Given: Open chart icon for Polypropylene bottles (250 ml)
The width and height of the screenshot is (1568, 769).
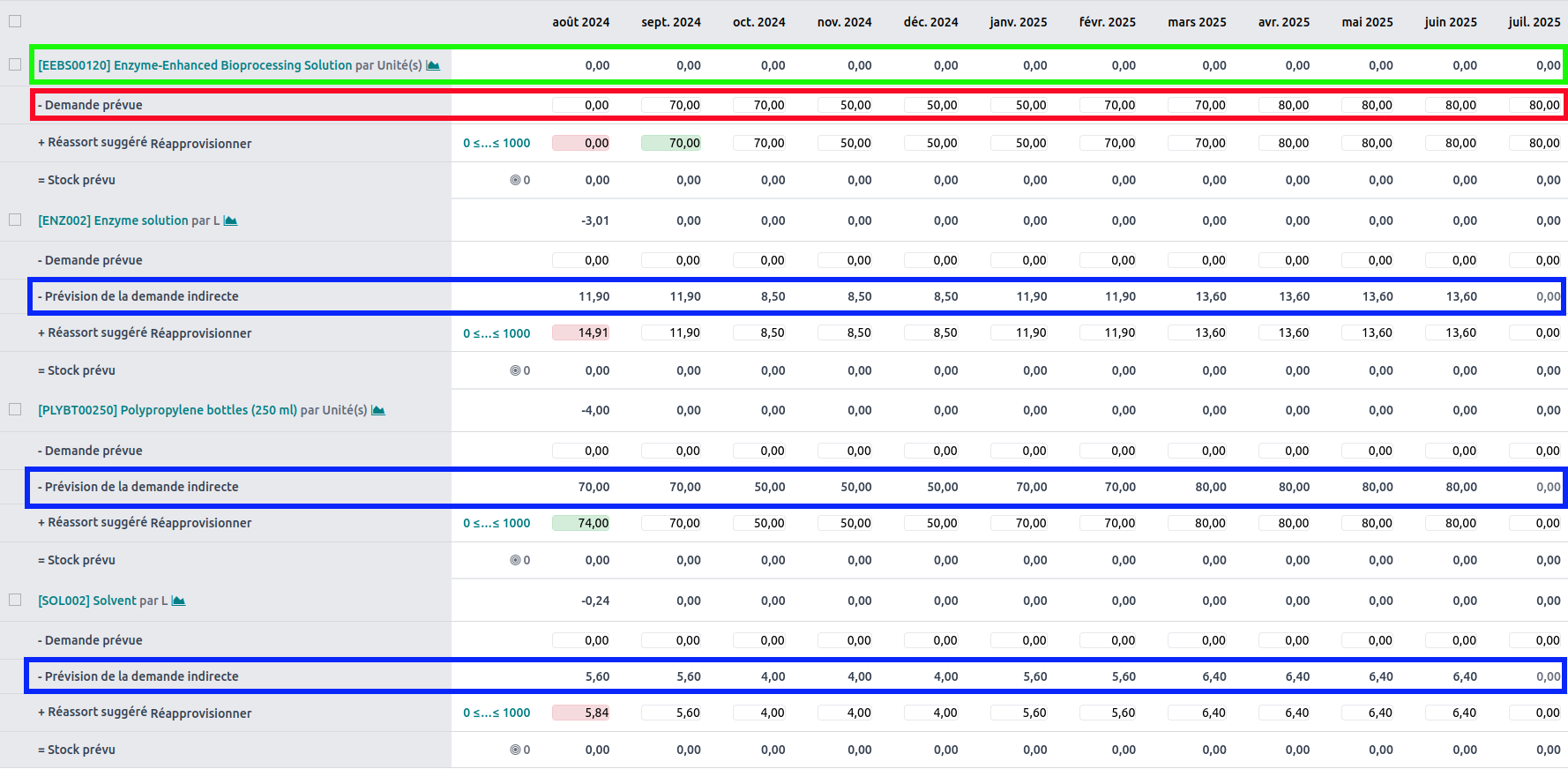Looking at the screenshot, I should (x=378, y=410).
